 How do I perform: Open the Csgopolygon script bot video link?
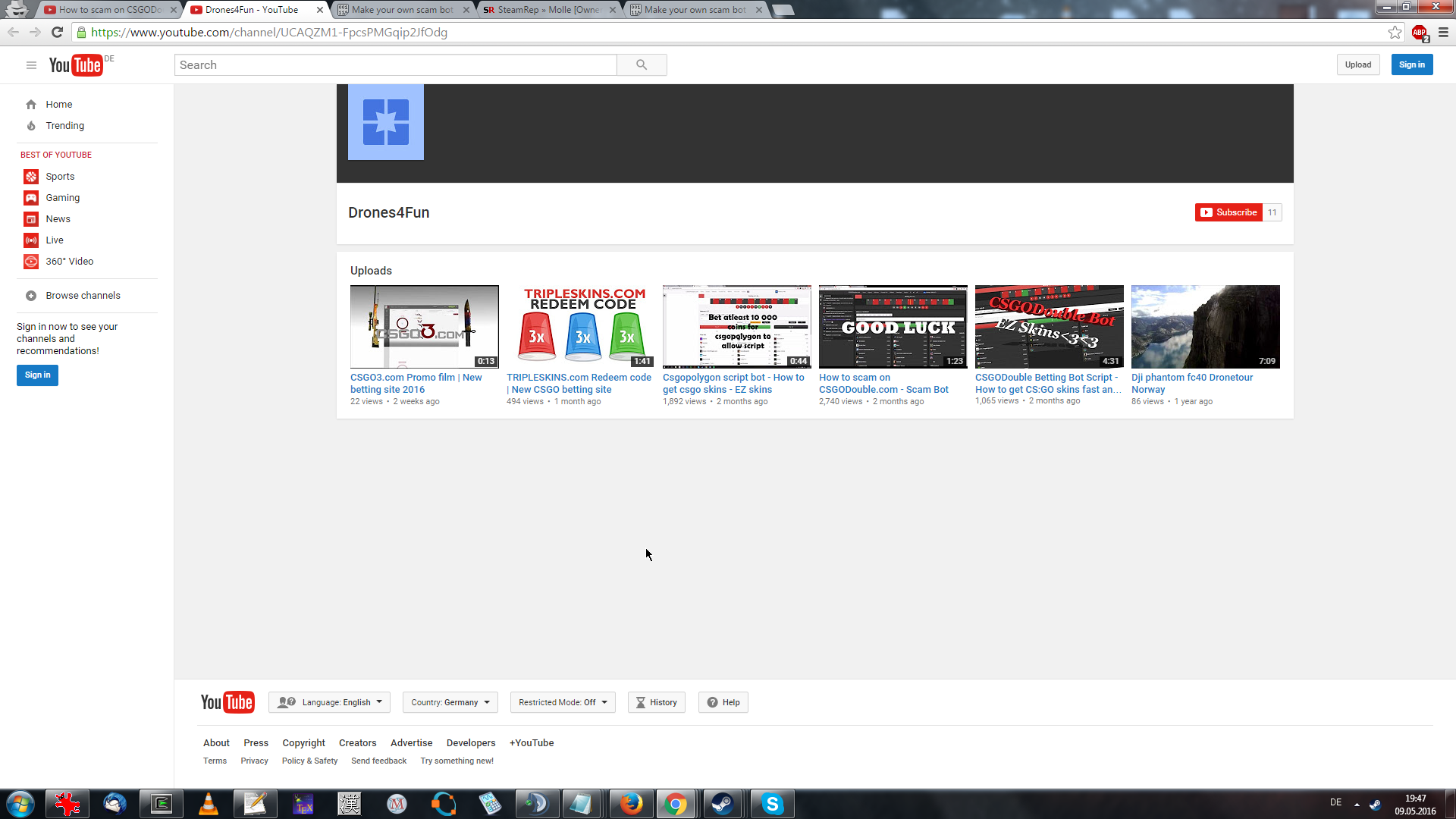(733, 383)
